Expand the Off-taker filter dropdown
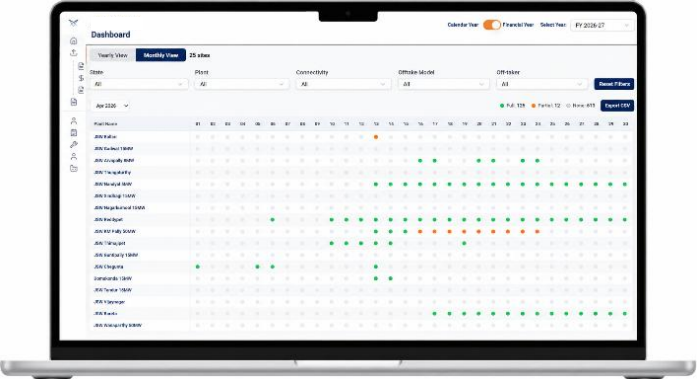The width and height of the screenshot is (697, 379). [x=542, y=84]
